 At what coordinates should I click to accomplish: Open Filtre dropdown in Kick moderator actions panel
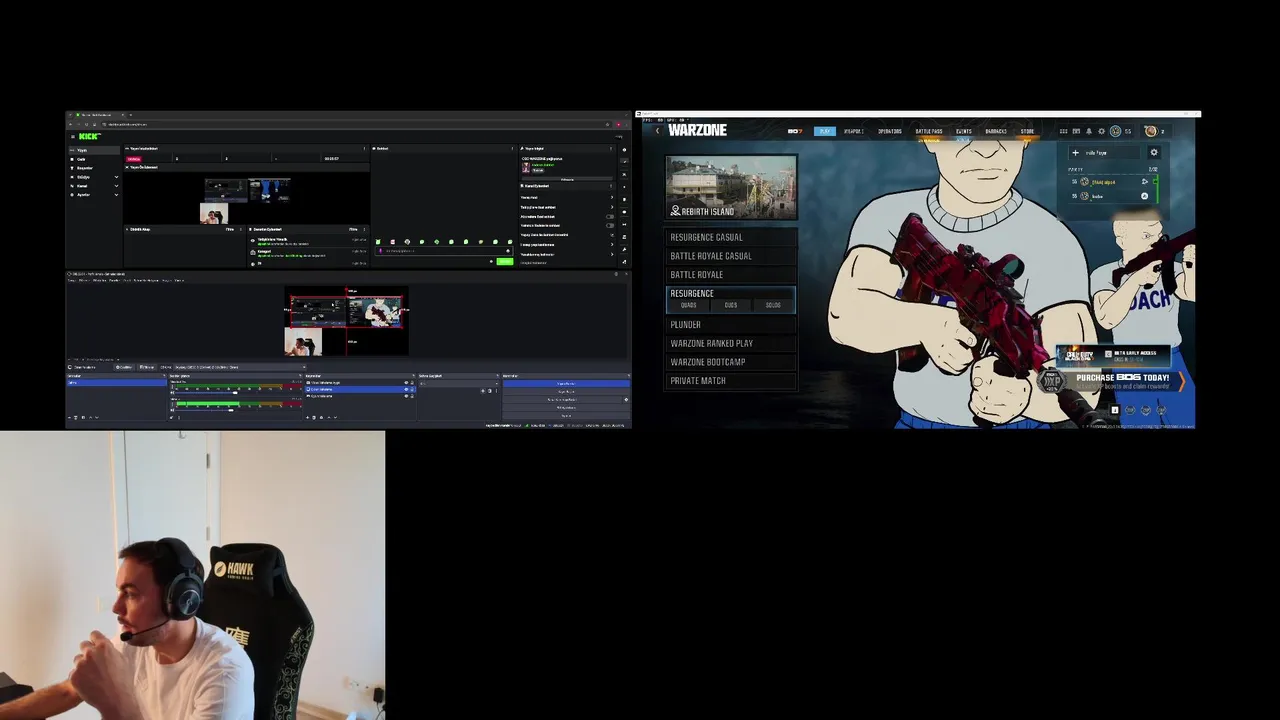point(353,229)
